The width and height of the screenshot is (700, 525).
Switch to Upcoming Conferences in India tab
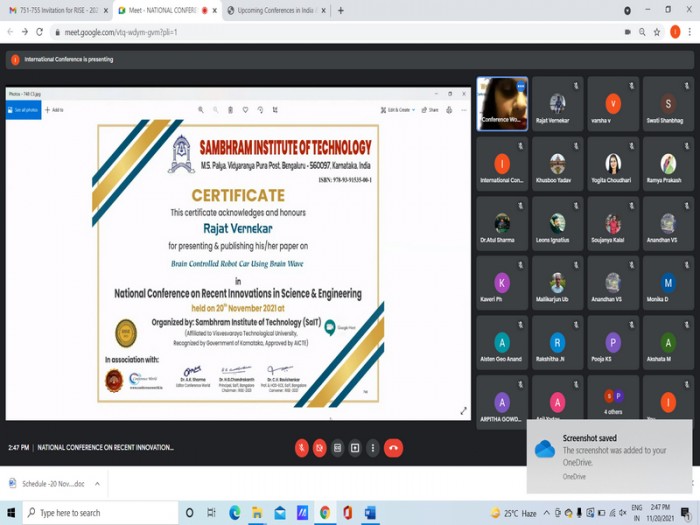coord(272,10)
